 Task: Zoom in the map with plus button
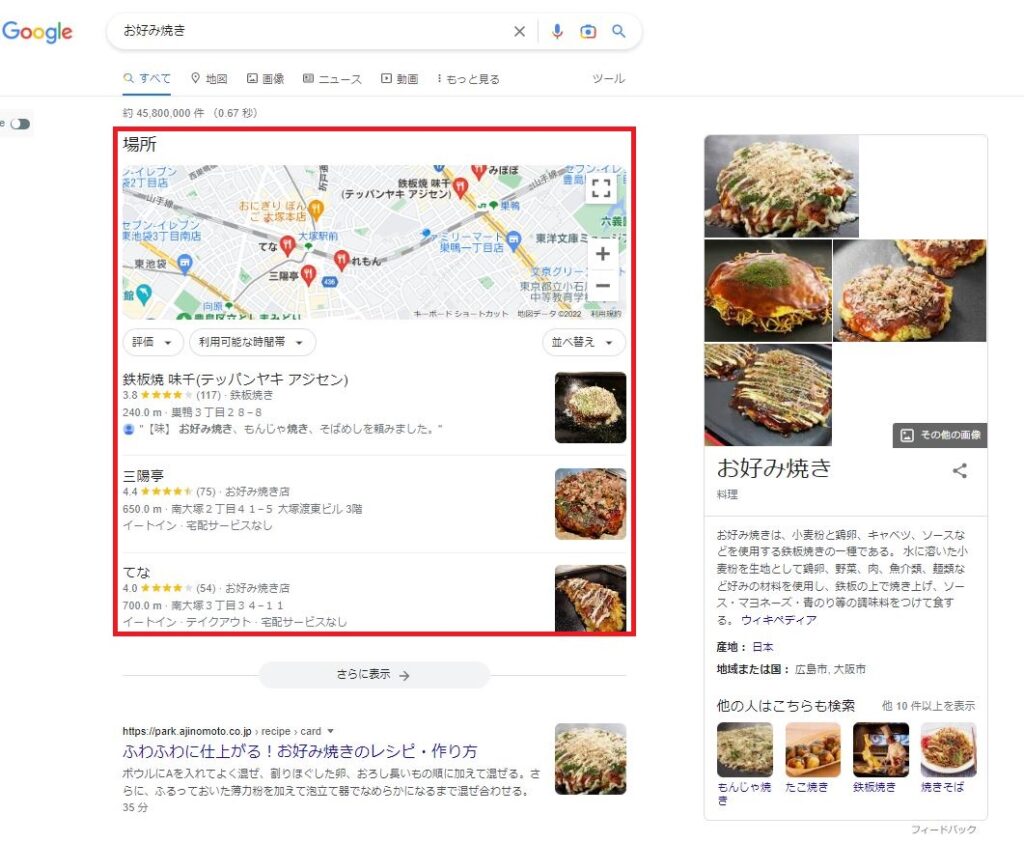(603, 253)
